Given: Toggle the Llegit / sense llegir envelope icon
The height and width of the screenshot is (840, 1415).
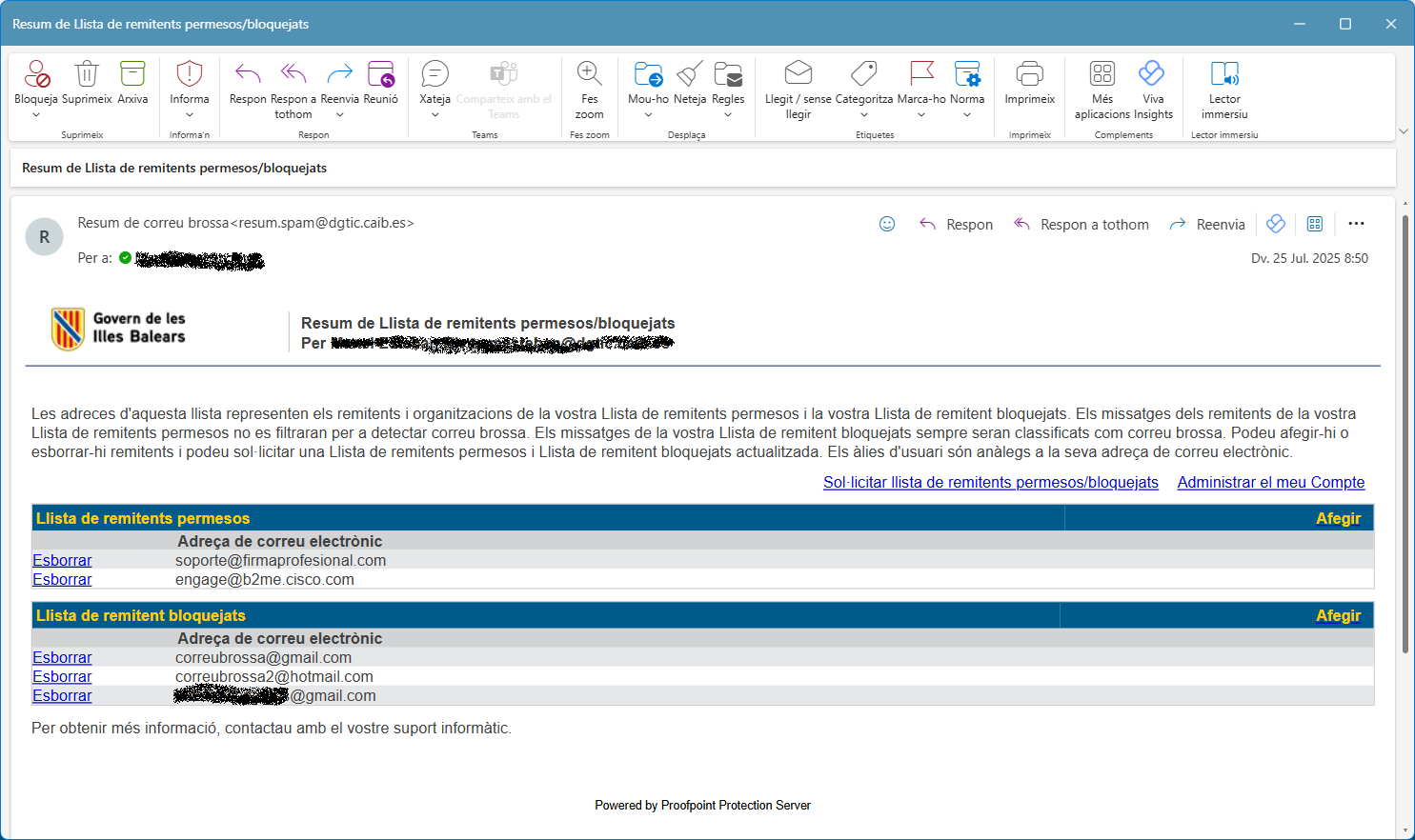Looking at the screenshot, I should [798, 73].
